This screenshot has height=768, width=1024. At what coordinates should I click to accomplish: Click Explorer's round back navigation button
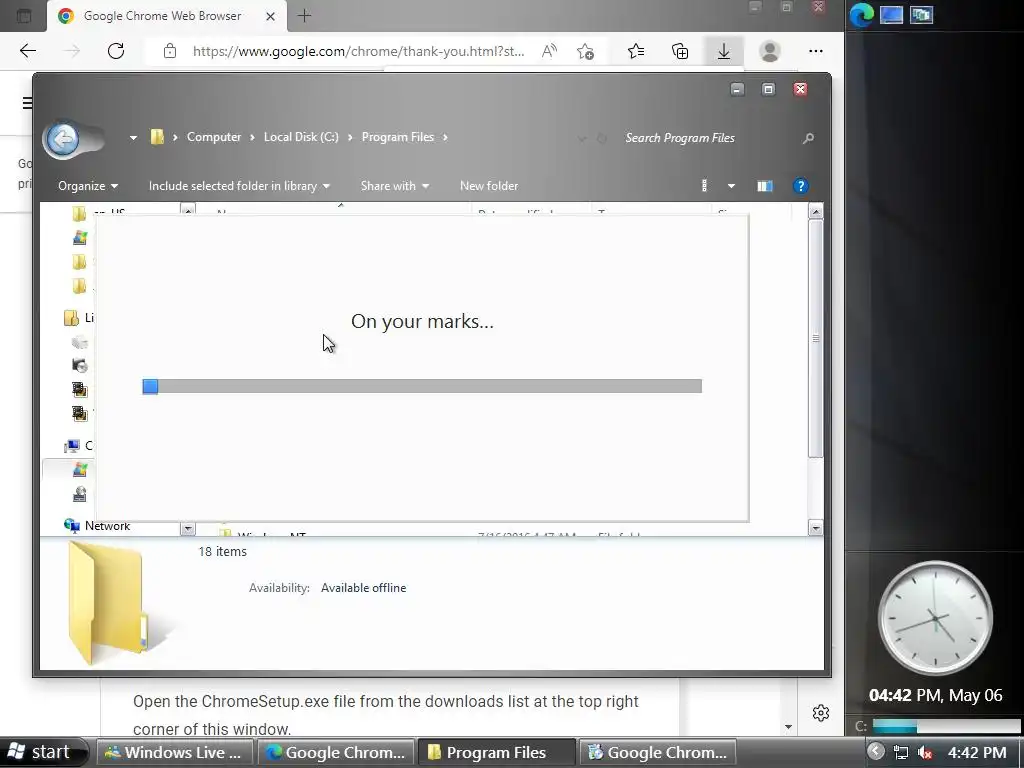pos(63,138)
